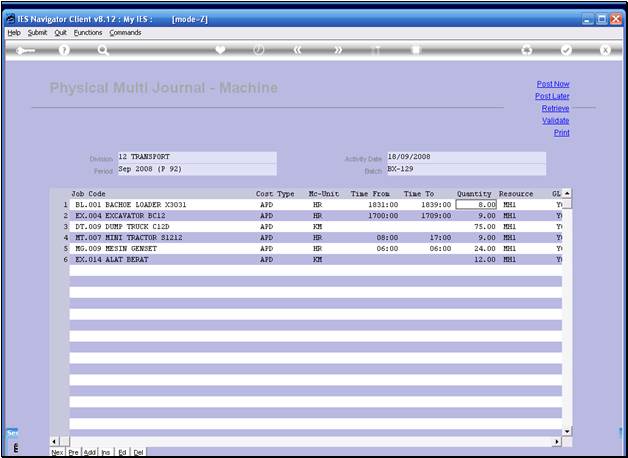Select row EX.004 EXCAVATOR BC12

[316, 216]
